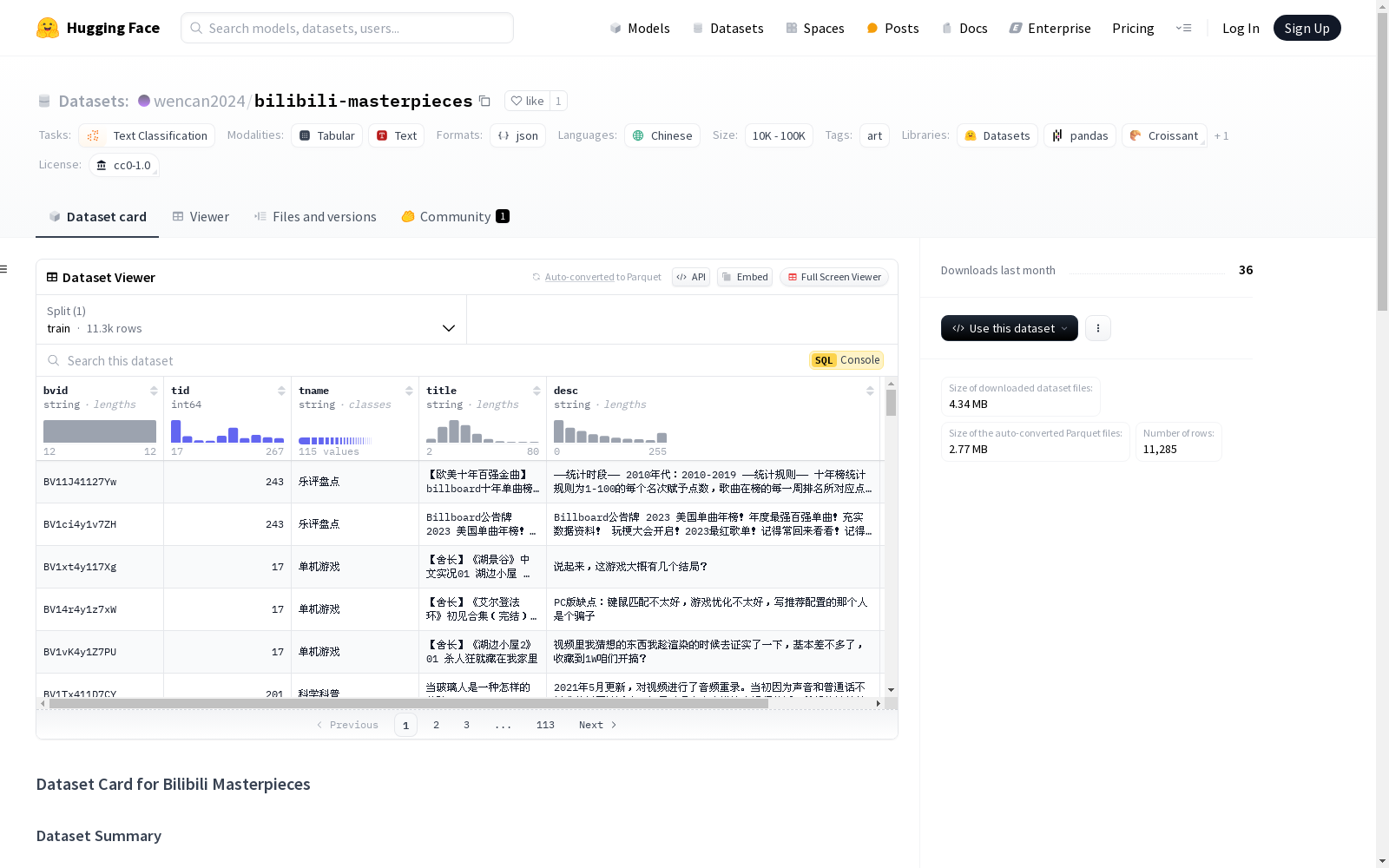This screenshot has height=868, width=1389.
Task: Open the Croissant library tag
Action: click(1164, 135)
